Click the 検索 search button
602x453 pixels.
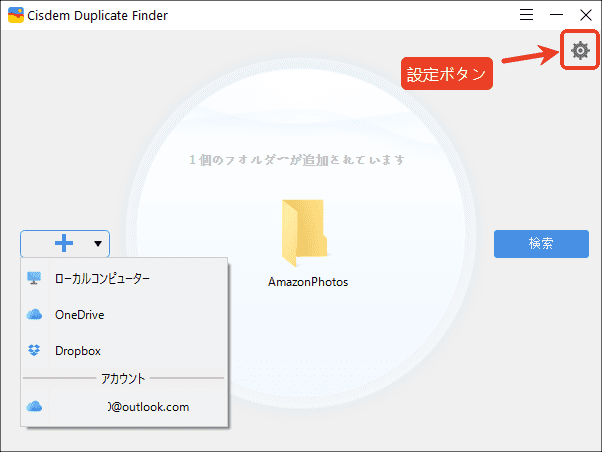pyautogui.click(x=541, y=244)
